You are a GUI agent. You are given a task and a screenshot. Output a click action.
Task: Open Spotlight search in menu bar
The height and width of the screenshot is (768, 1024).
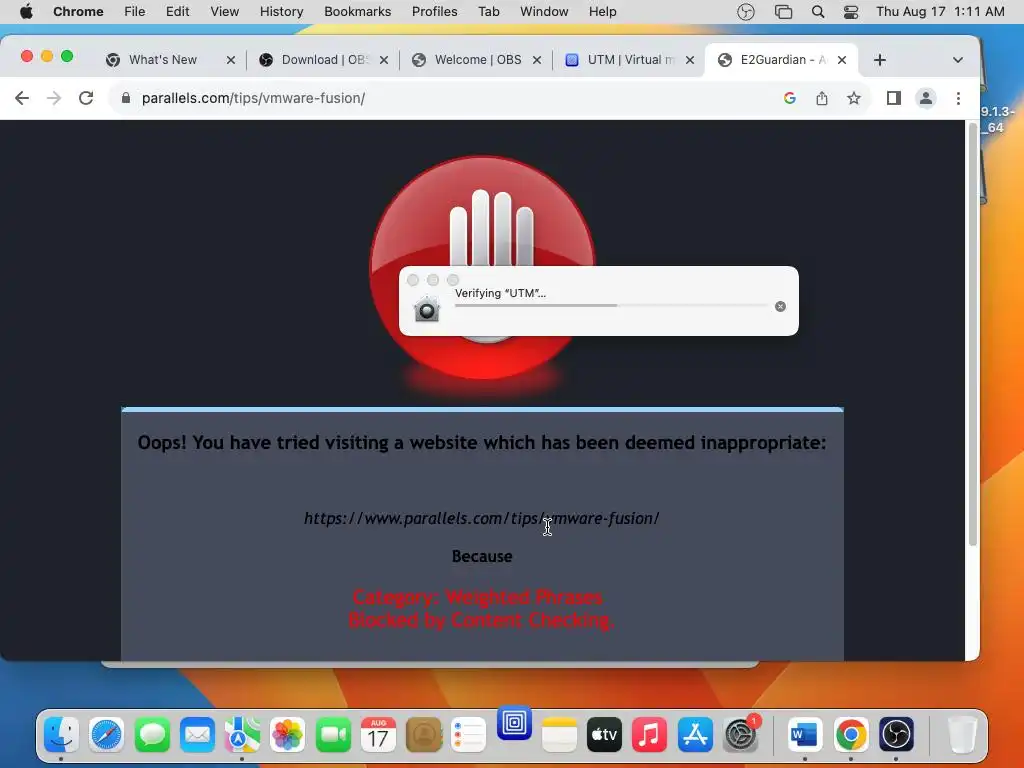817,12
